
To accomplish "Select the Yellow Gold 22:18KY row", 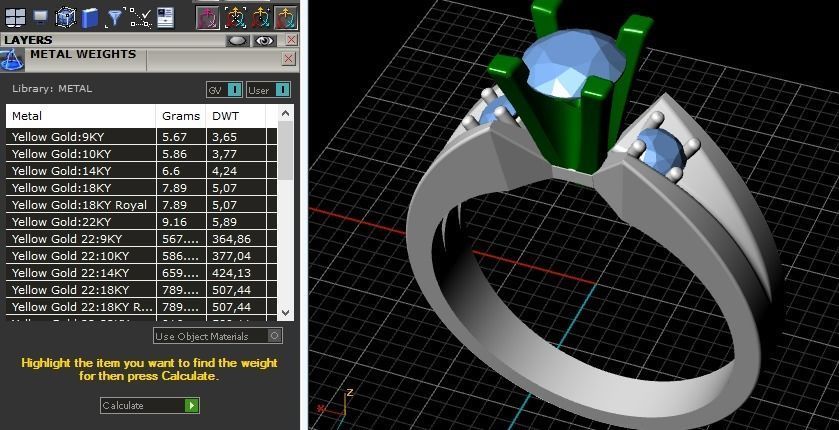I will [141, 290].
